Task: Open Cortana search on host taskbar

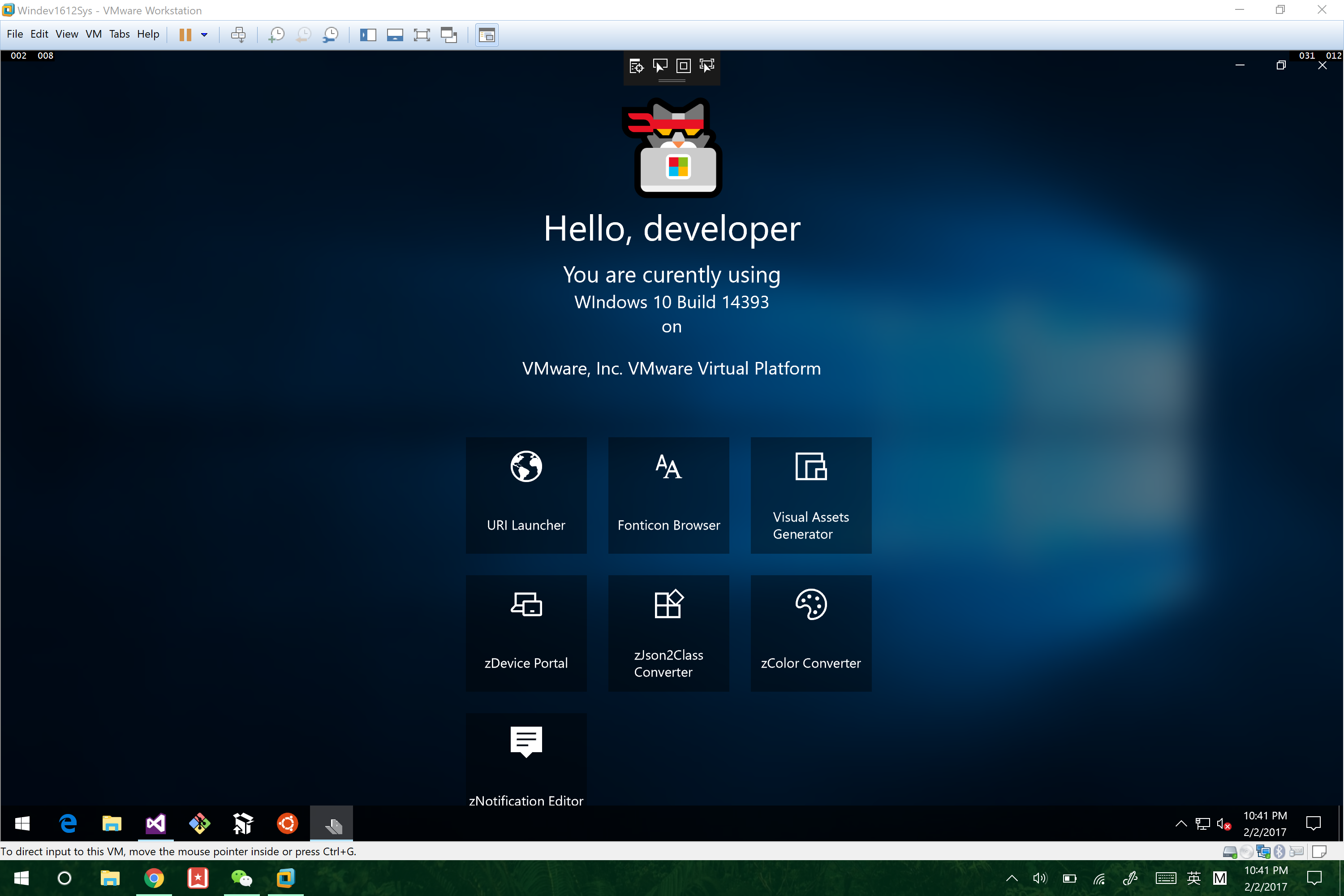Action: (65, 878)
